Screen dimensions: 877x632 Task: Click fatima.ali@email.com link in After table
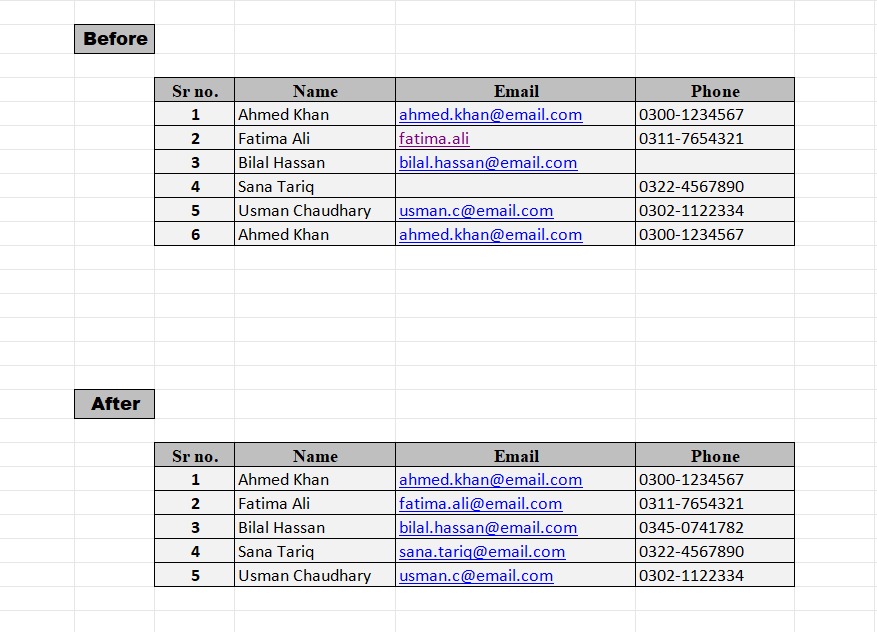(480, 504)
